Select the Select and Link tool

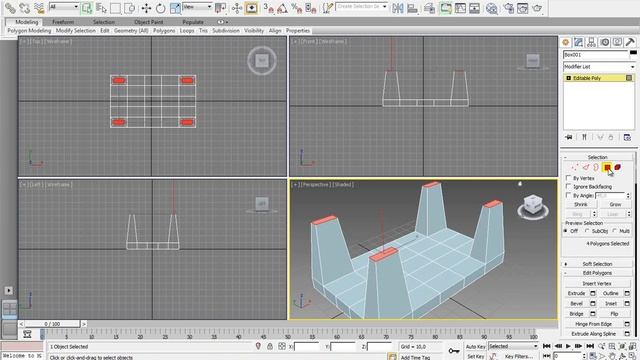click(10, 7)
